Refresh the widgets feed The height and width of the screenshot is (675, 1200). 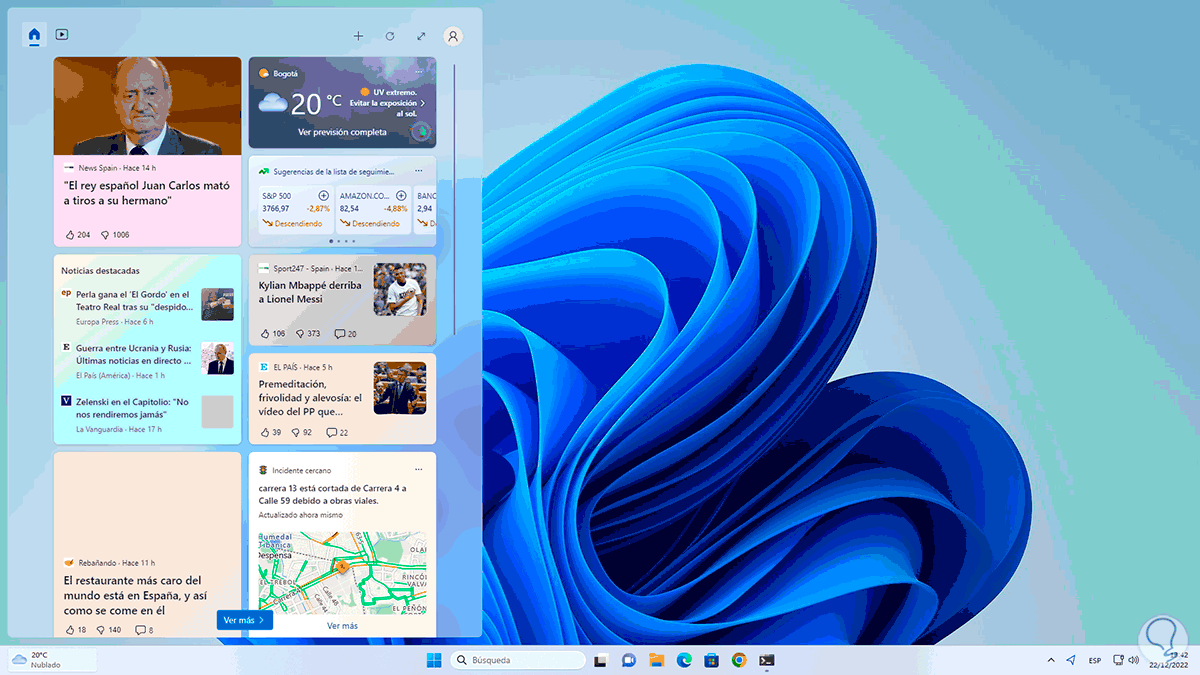coord(390,36)
